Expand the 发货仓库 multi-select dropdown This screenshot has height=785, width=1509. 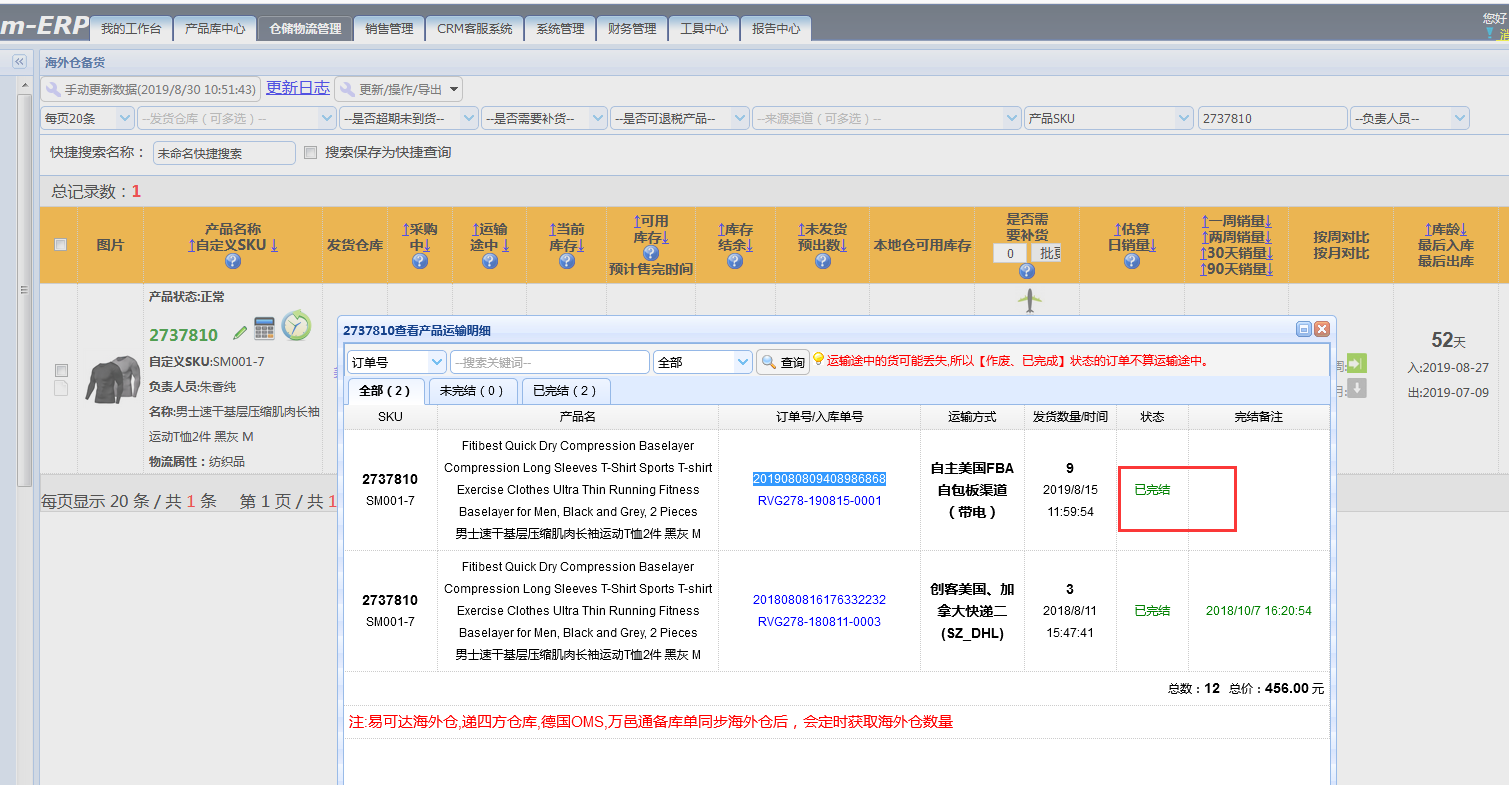[x=237, y=118]
